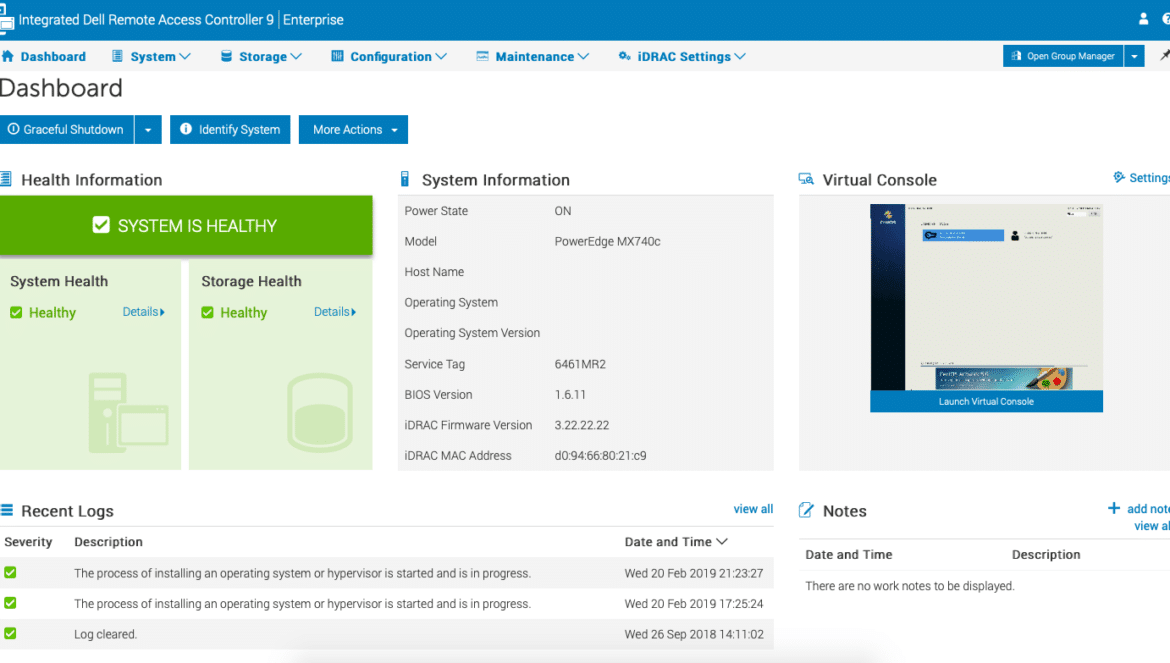Open Graceful Shutdown dropdown arrow
The image size is (1170, 663).
pos(148,130)
